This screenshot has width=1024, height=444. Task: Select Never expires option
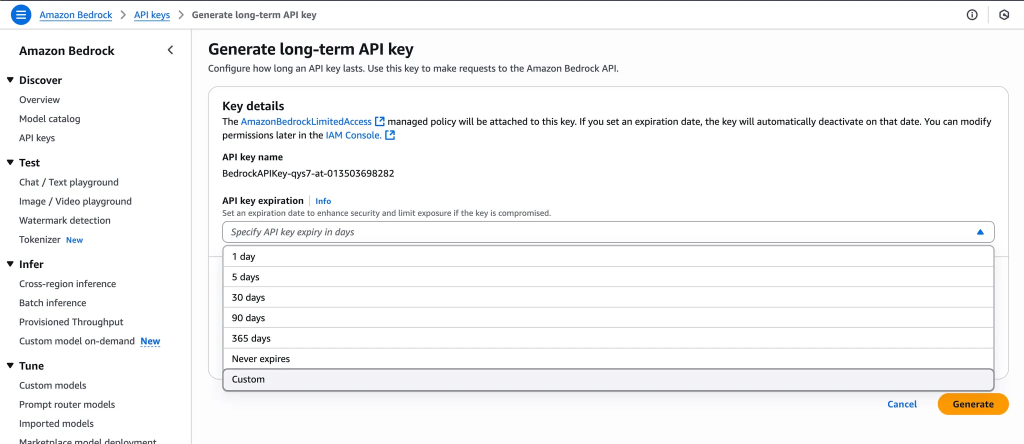click(x=260, y=359)
